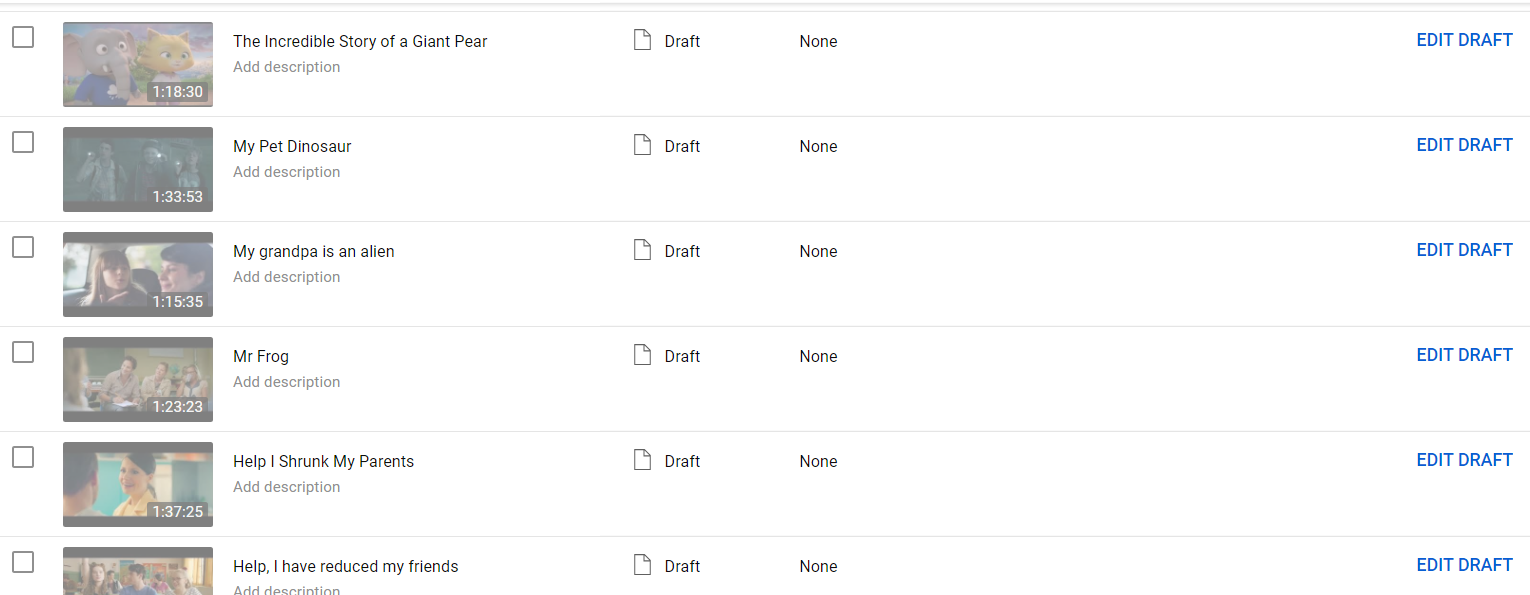
Task: Select the Help I Shrunk My Parents checkbox
Action: pos(23,457)
